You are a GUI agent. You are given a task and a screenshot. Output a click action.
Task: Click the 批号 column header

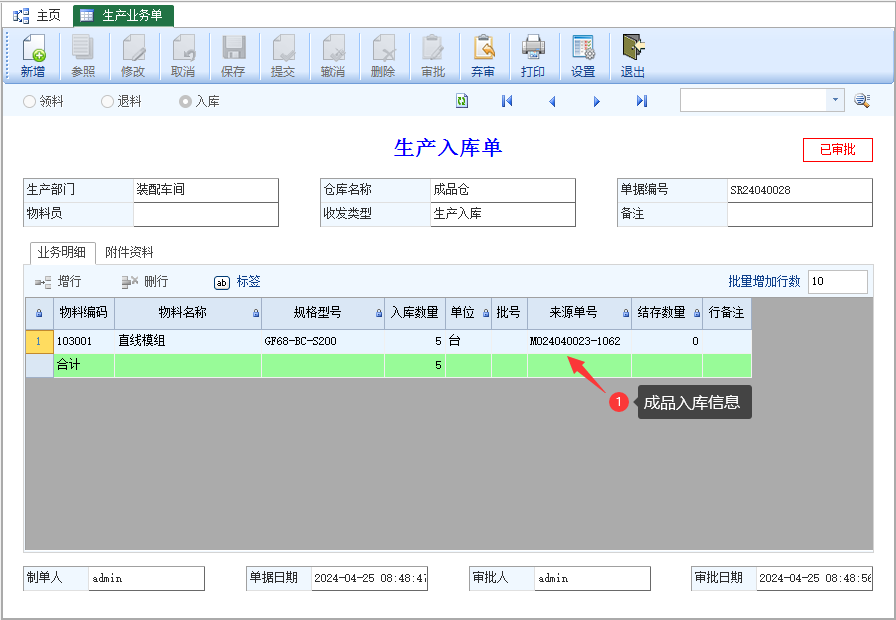[509, 313]
